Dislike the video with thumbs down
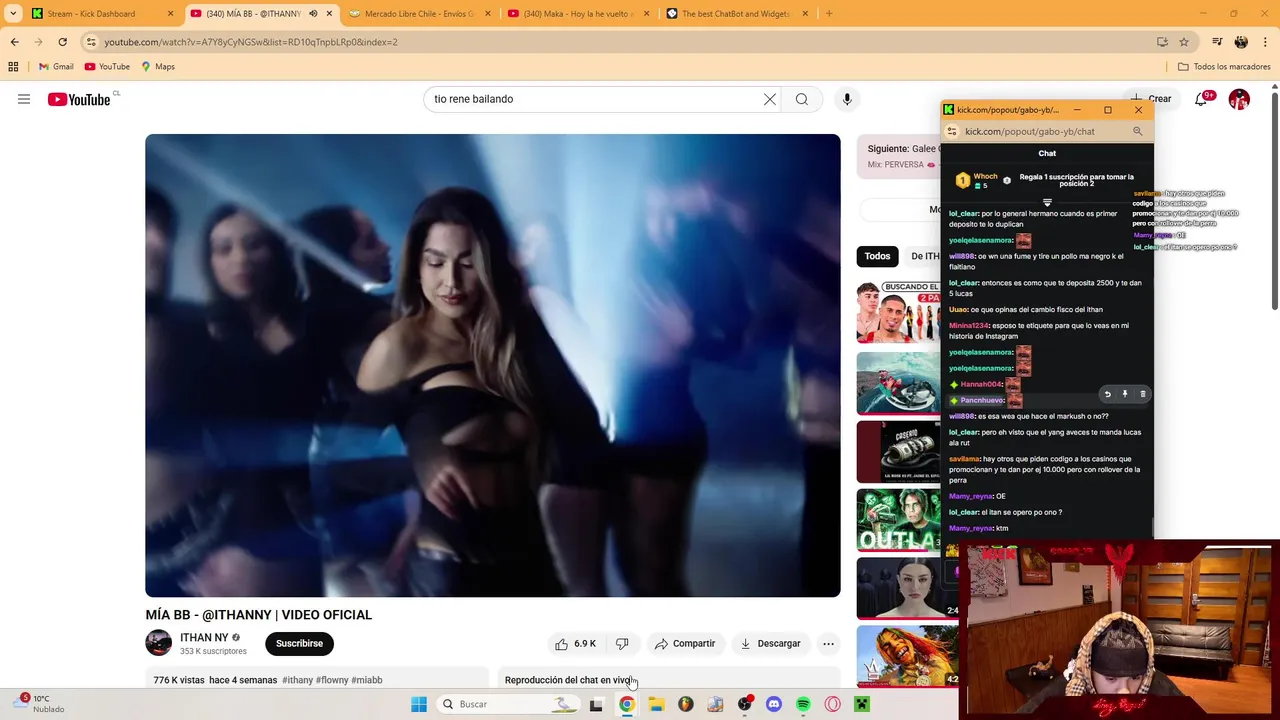 (x=622, y=644)
